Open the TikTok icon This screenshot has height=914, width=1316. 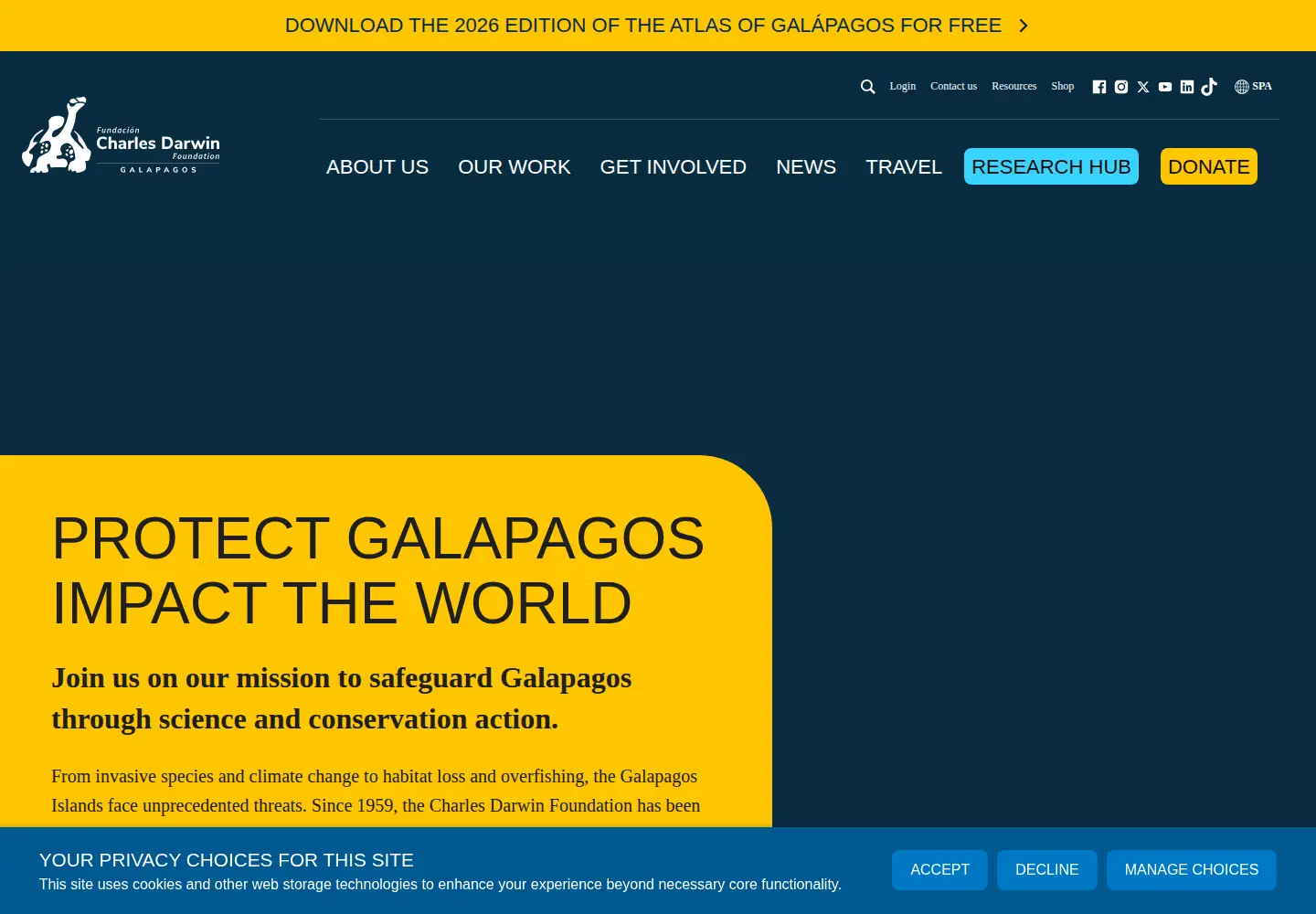coord(1209,87)
